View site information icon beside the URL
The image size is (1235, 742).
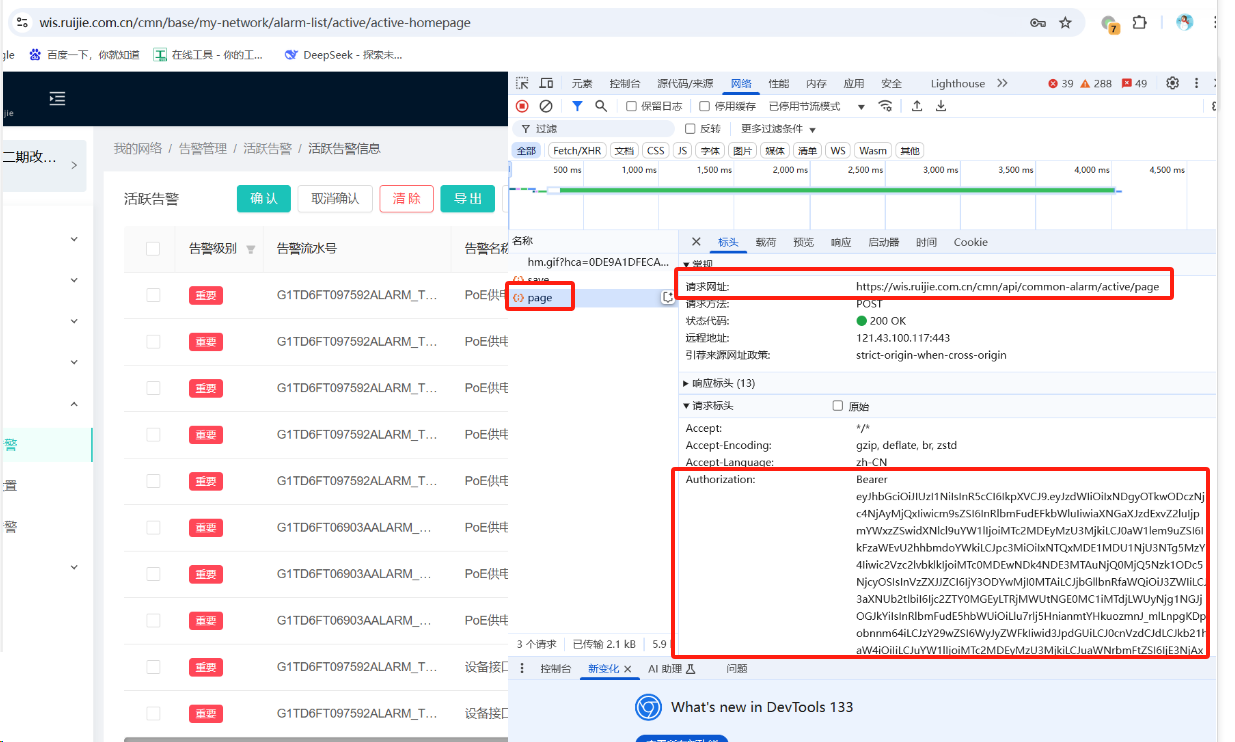coord(22,22)
